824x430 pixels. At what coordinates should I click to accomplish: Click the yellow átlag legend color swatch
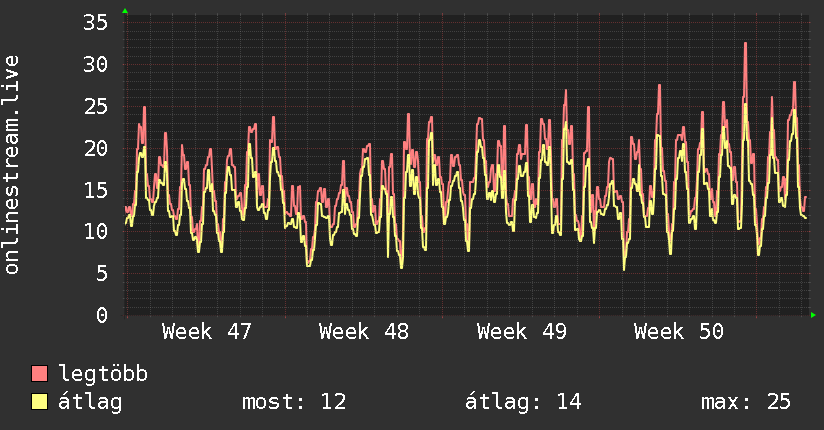pos(39,402)
